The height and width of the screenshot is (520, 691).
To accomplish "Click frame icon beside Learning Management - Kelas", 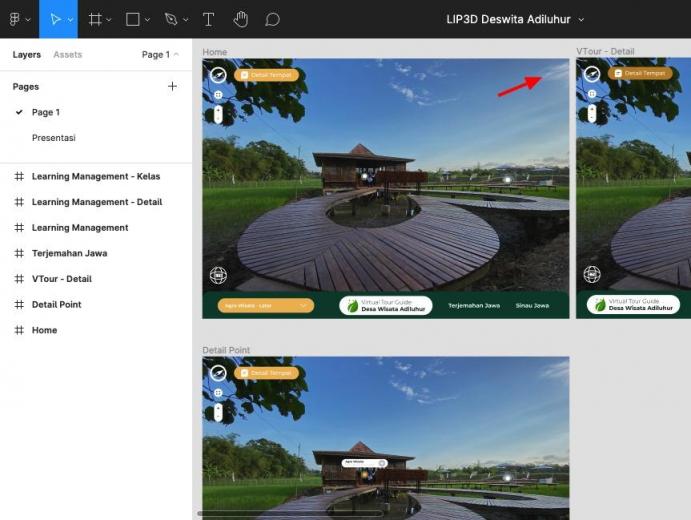I will (19, 176).
